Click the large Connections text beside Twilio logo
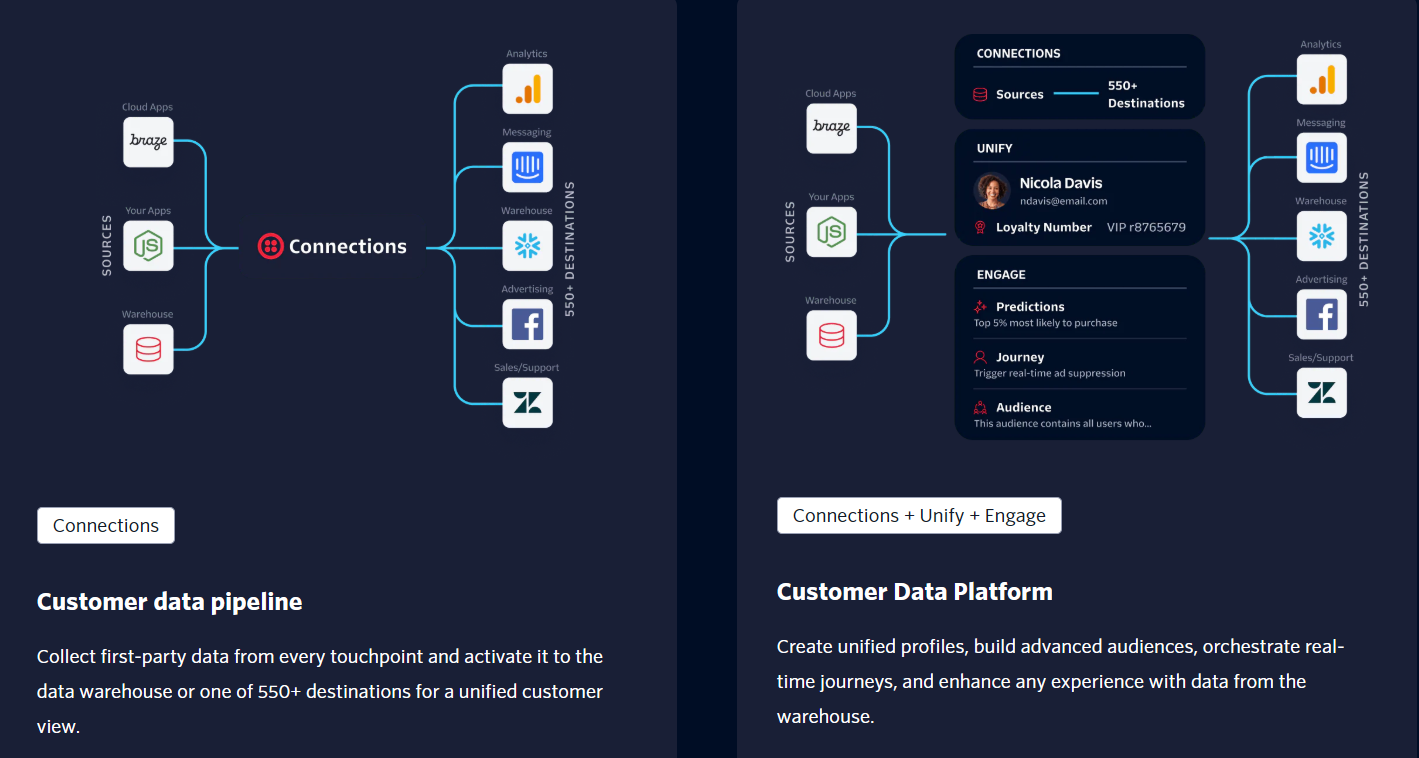 pyautogui.click(x=348, y=246)
